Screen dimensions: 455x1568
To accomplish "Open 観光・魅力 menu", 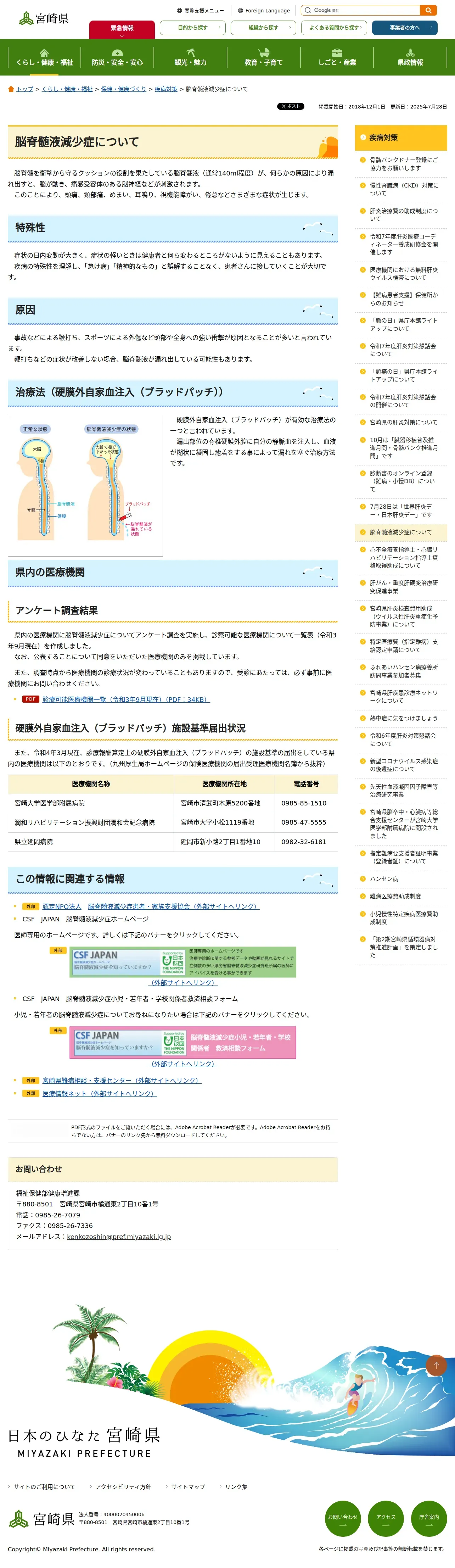I will point(190,57).
